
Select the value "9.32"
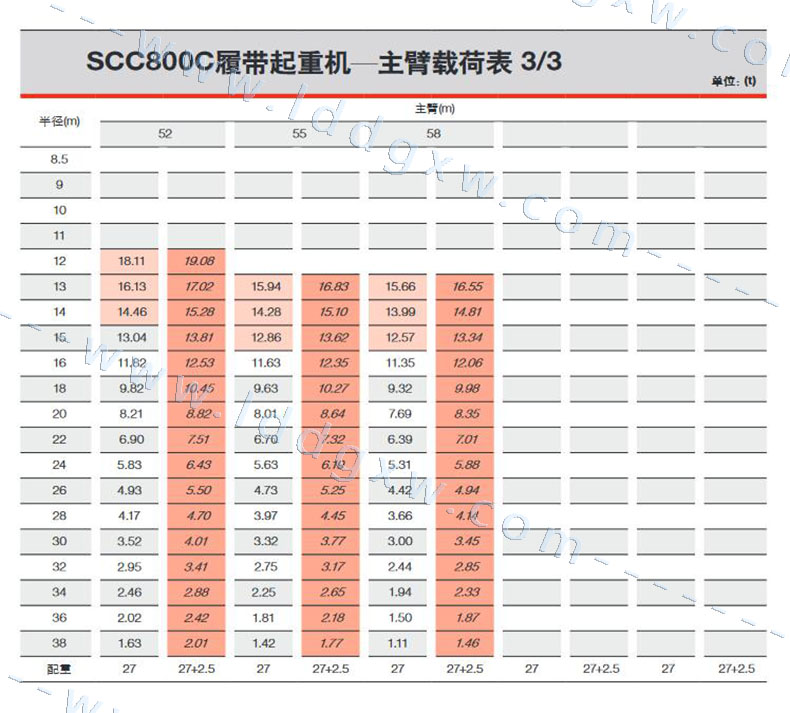(x=400, y=388)
